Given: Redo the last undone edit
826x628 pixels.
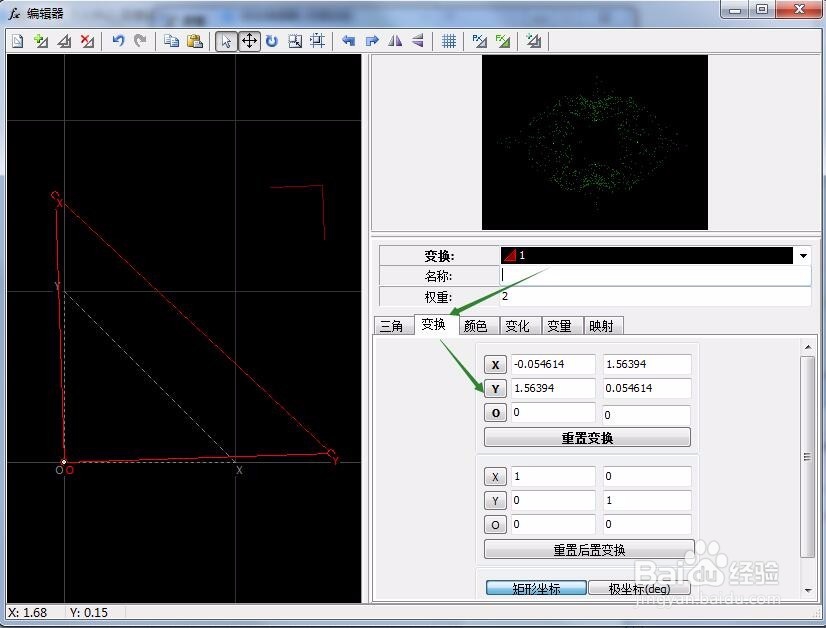Looking at the screenshot, I should point(140,41).
